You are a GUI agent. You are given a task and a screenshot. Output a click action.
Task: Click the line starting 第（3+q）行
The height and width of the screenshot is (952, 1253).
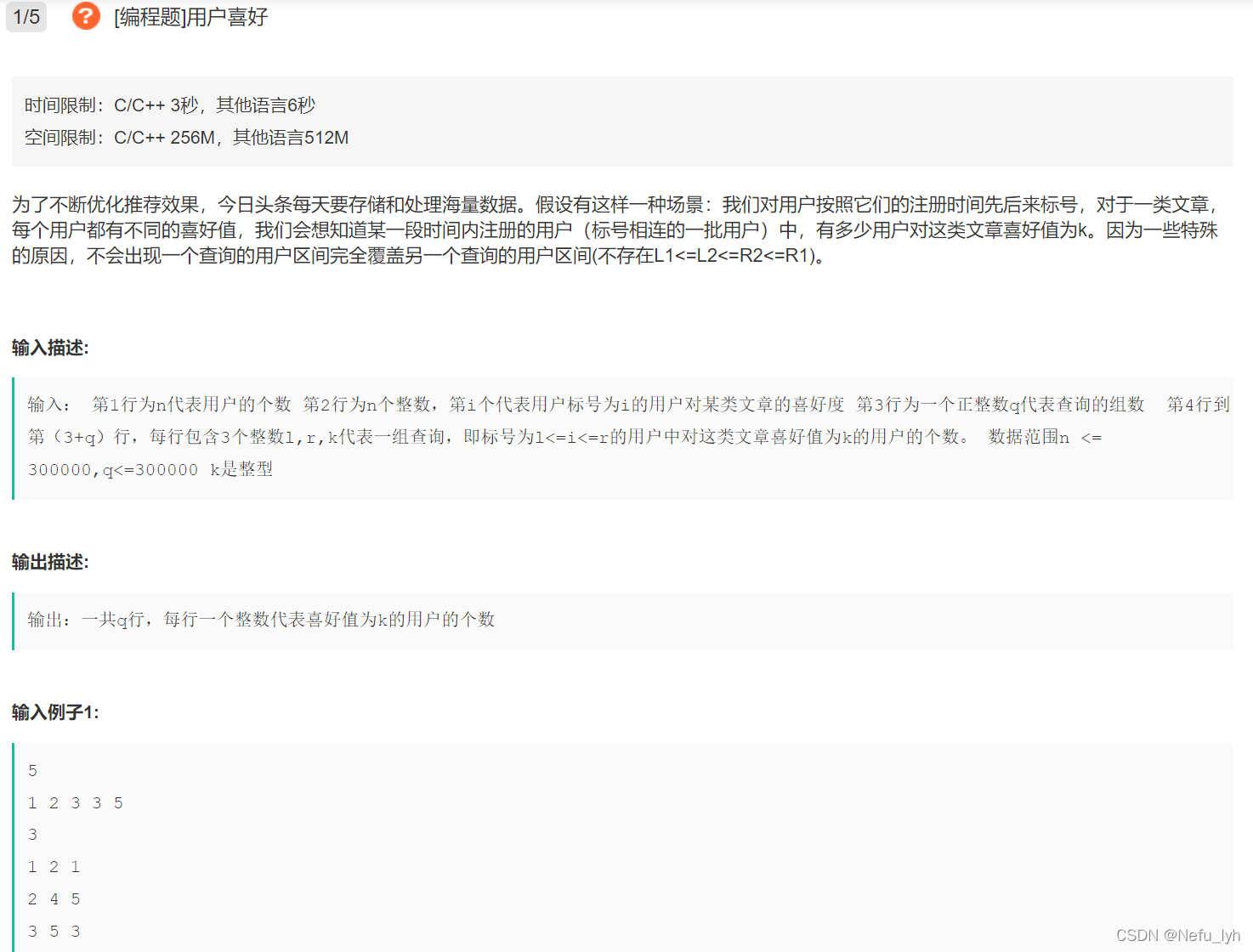(565, 437)
